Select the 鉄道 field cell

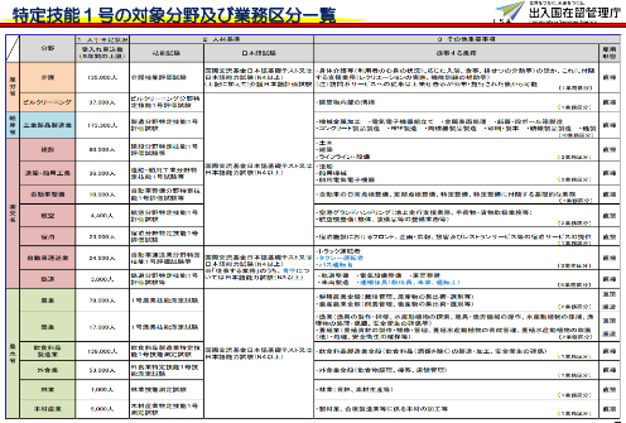point(48,279)
